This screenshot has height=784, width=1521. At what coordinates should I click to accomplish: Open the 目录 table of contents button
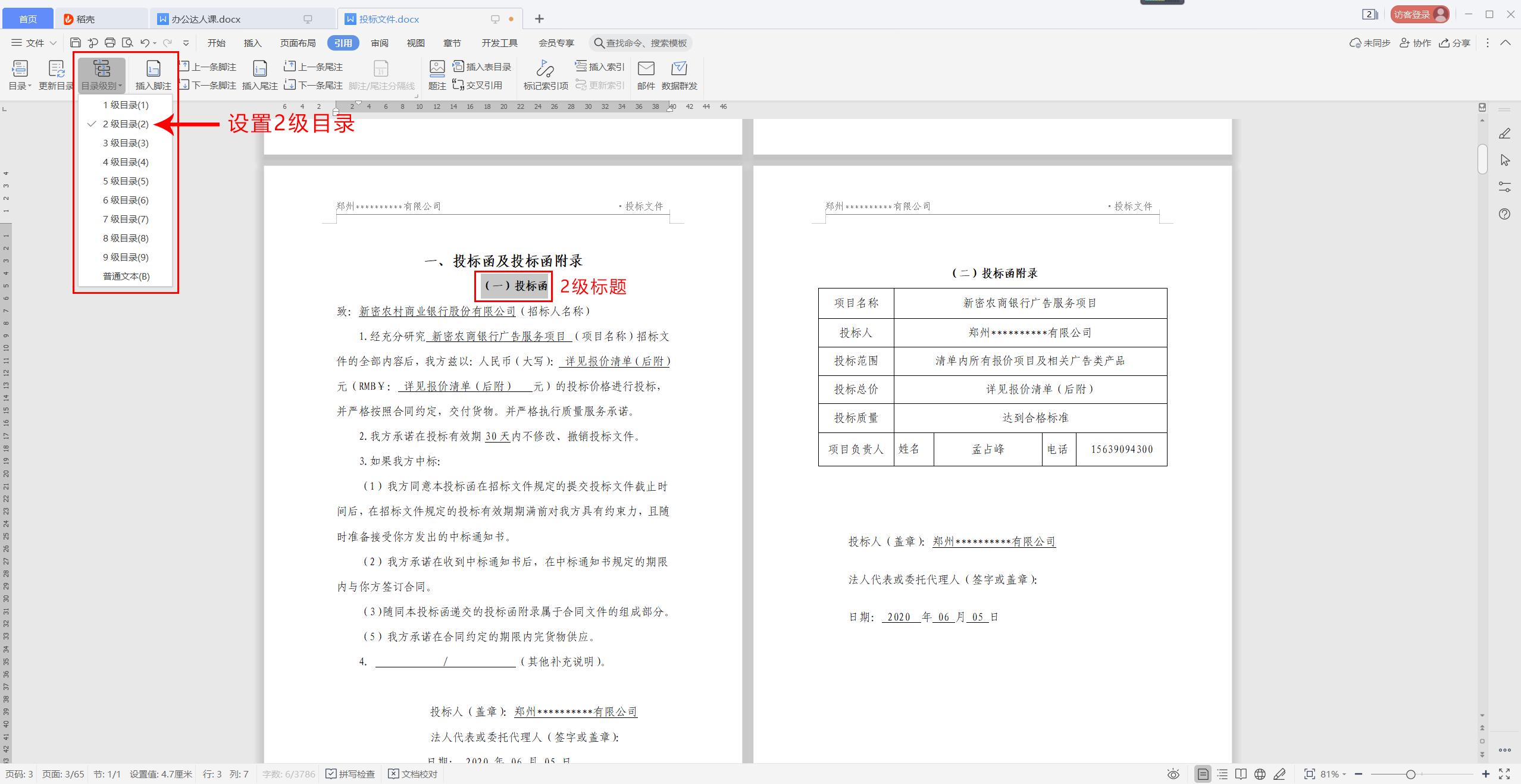(x=20, y=75)
